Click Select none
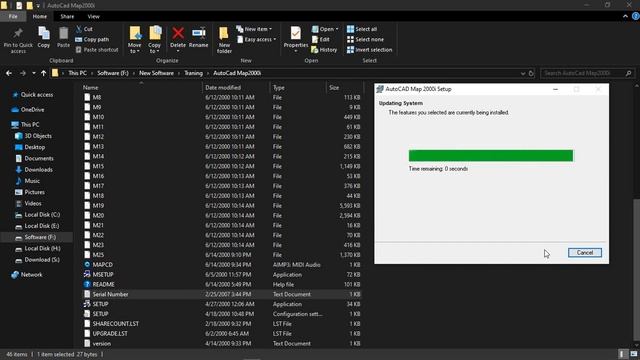This screenshot has height=360, width=640. [x=365, y=40]
